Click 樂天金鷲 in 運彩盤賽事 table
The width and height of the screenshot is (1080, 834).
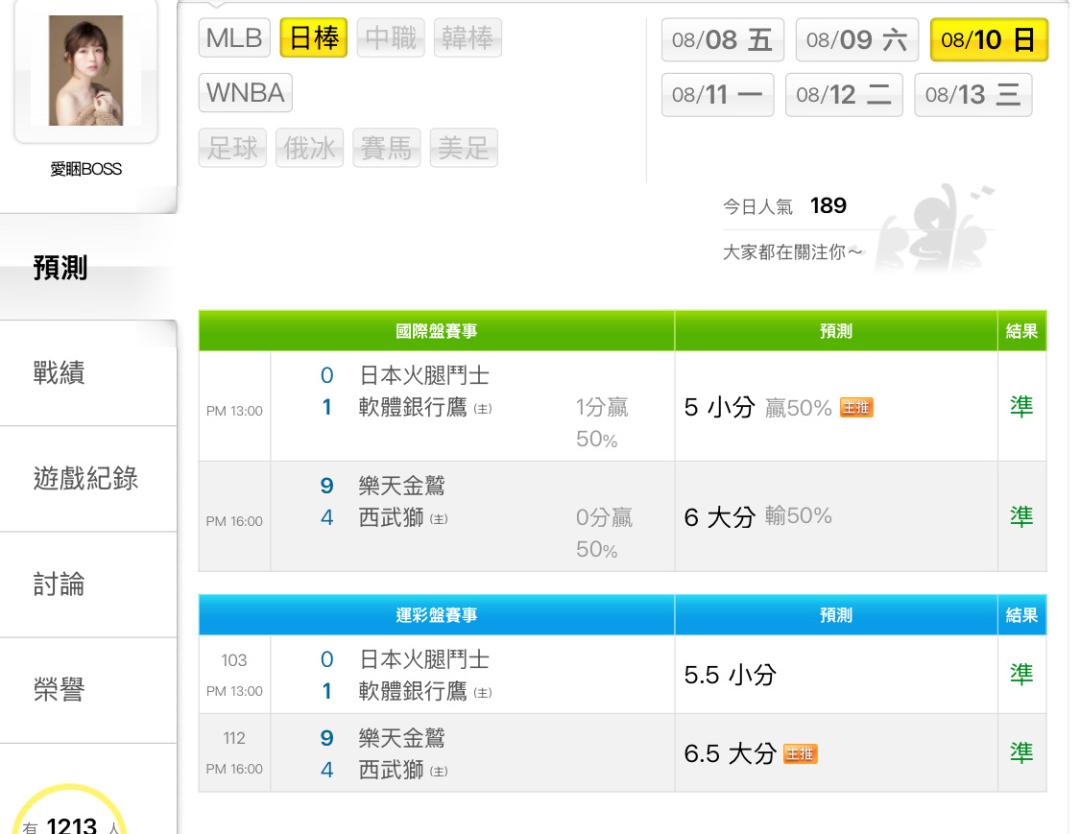(402, 738)
